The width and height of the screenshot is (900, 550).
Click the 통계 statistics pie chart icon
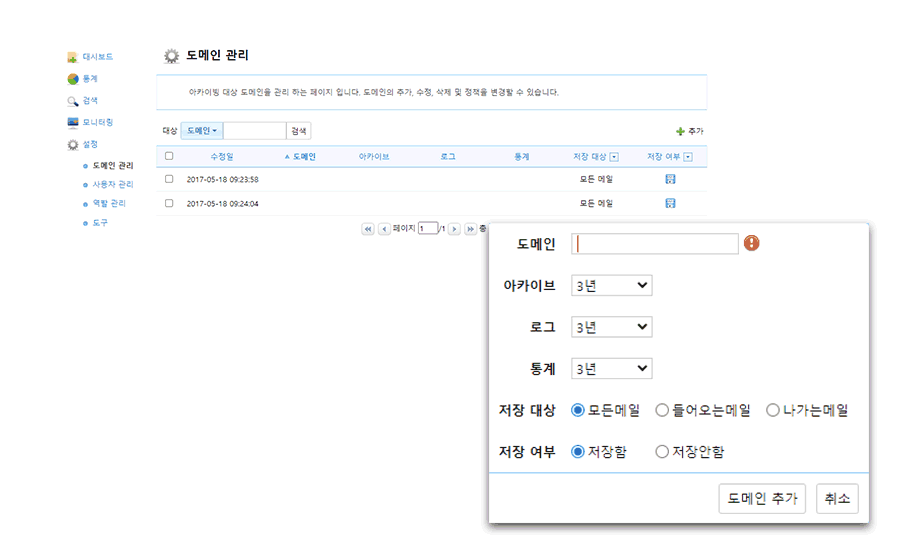(72, 79)
